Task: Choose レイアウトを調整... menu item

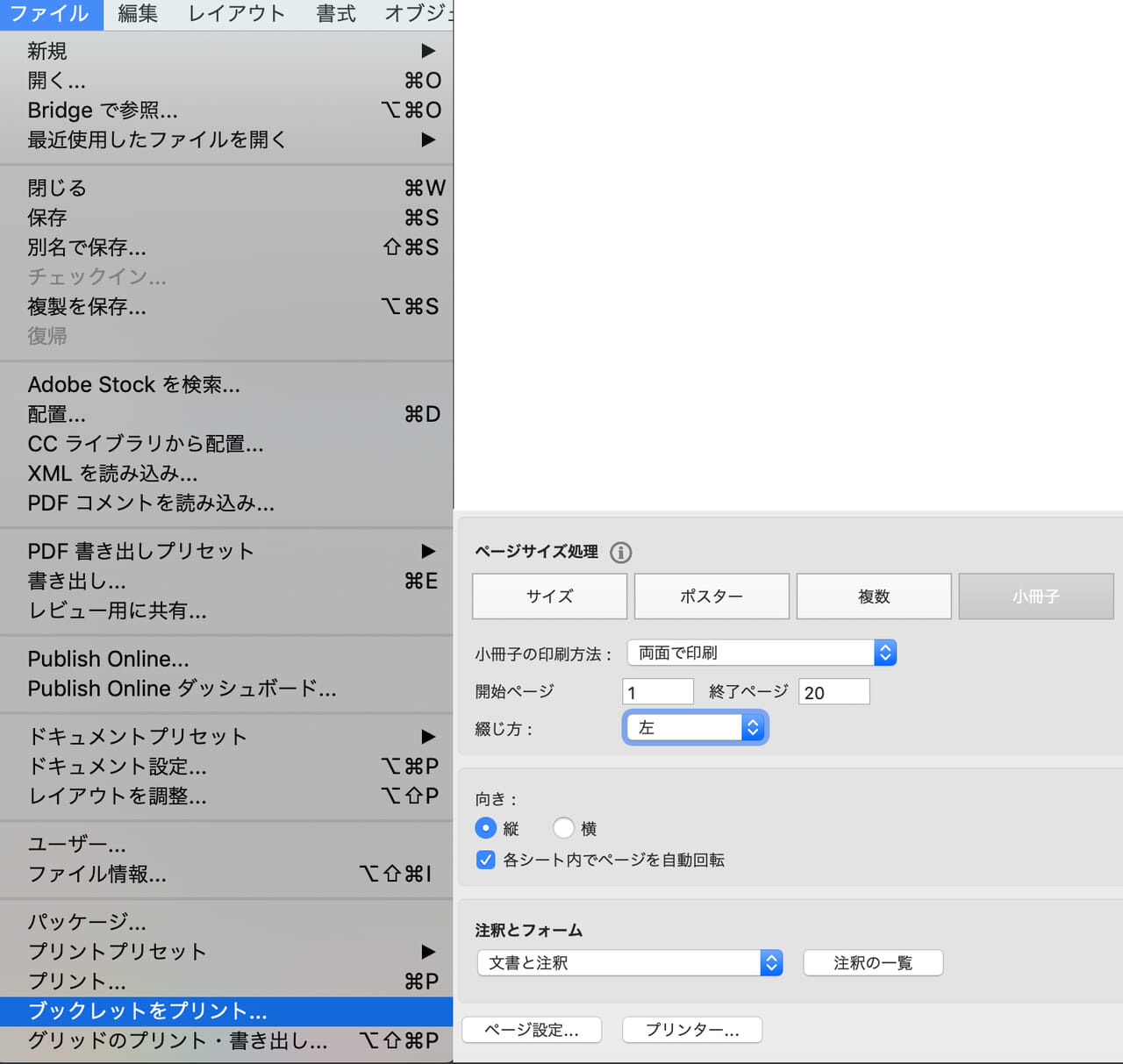Action: 226,796
